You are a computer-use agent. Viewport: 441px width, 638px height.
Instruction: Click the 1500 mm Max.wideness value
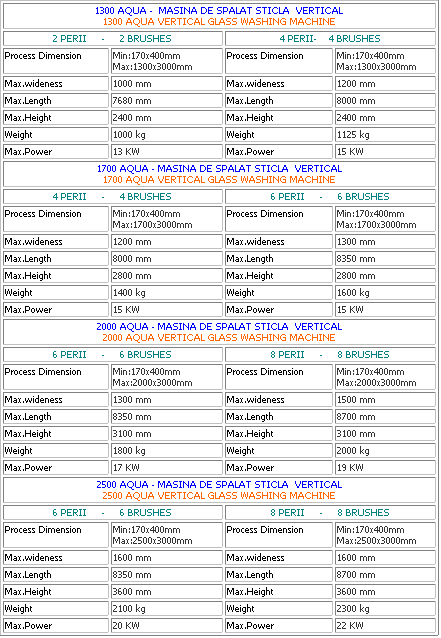click(385, 400)
